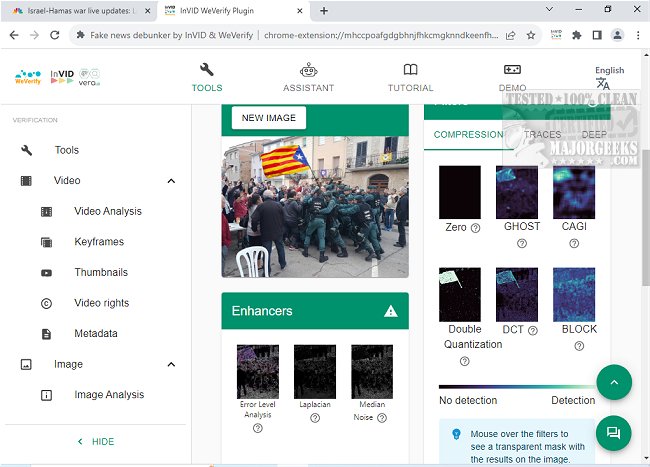Open the green chat feedback button
Screen dimensions: 650x467
[614, 433]
